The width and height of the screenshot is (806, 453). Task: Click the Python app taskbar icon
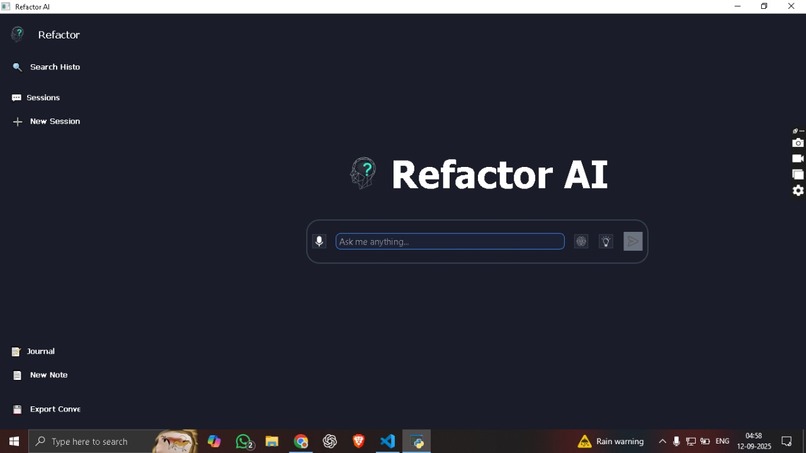416,441
